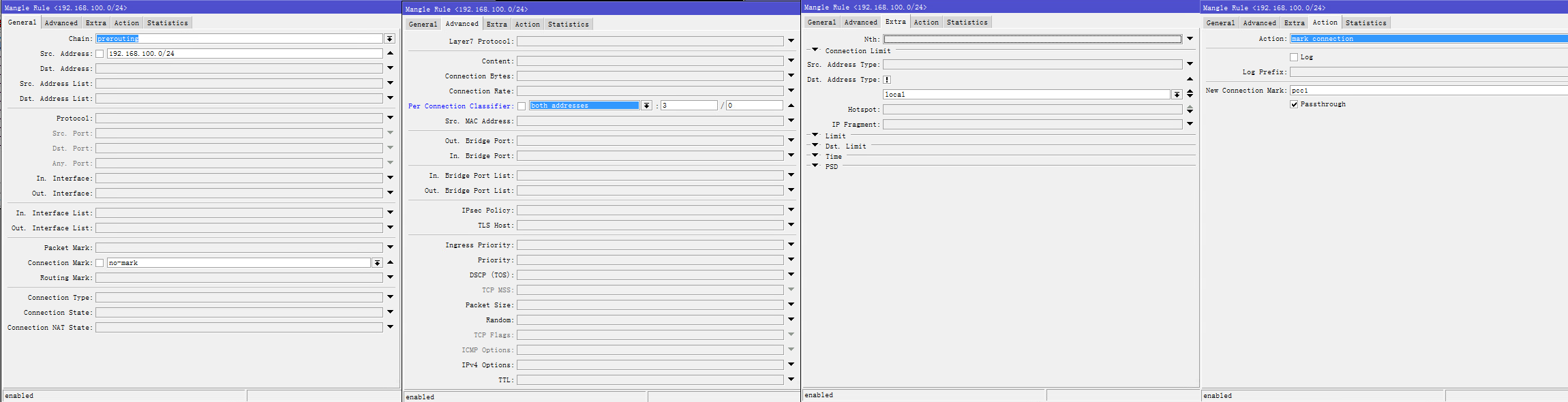Click the New Connection Mark field containing pcc1
The image size is (1568, 402).
click(x=1425, y=91)
